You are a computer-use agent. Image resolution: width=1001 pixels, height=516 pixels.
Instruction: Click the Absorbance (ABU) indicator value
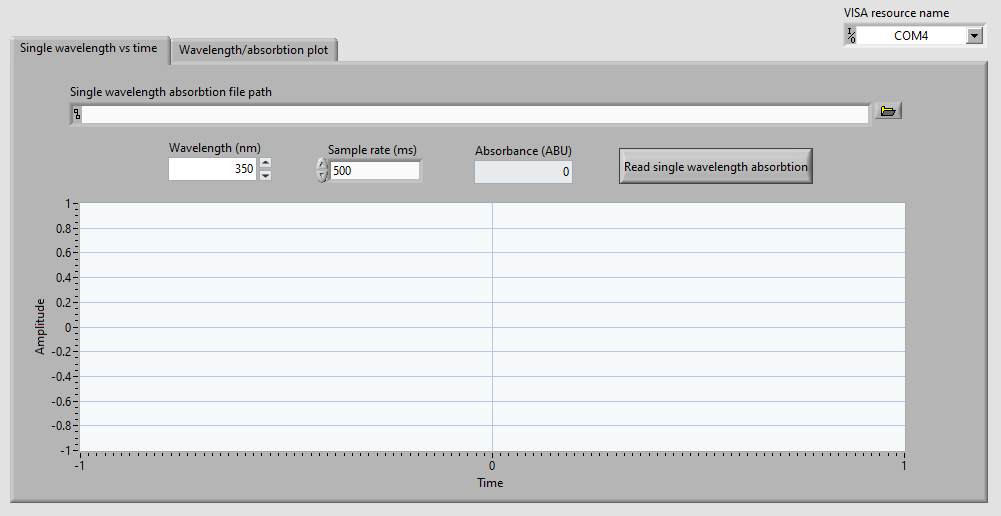pos(523,172)
